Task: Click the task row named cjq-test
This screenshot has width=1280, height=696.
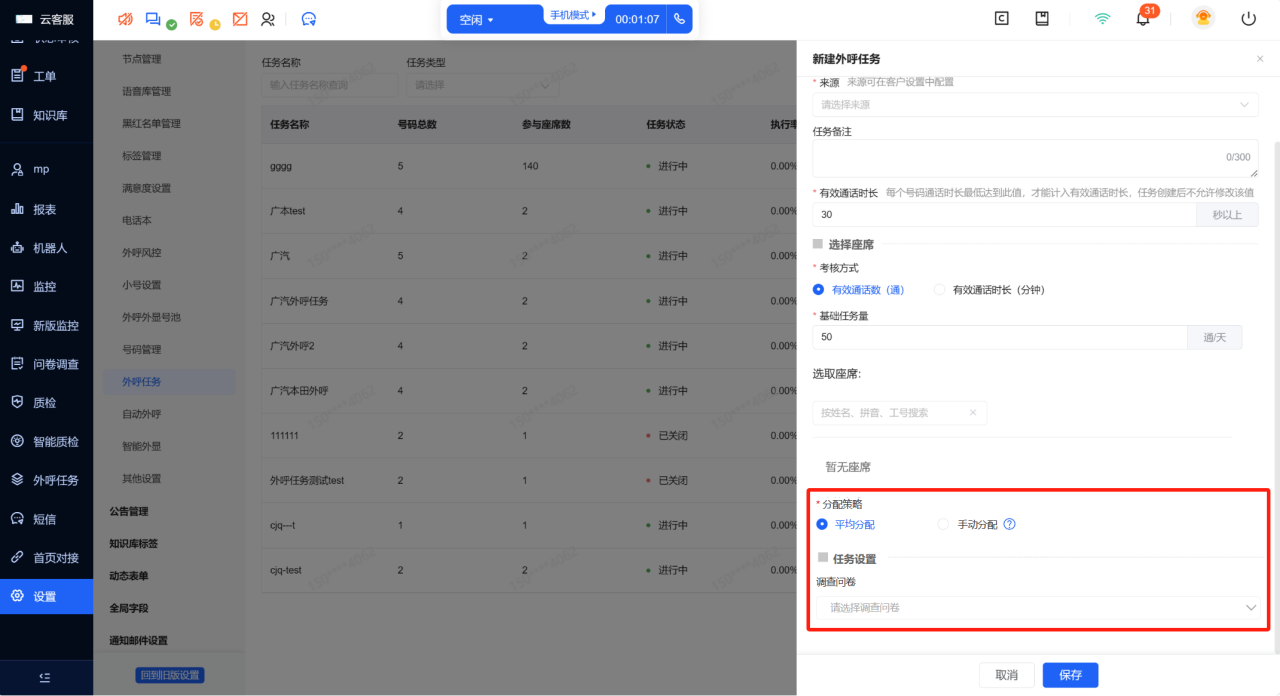Action: tap(528, 570)
